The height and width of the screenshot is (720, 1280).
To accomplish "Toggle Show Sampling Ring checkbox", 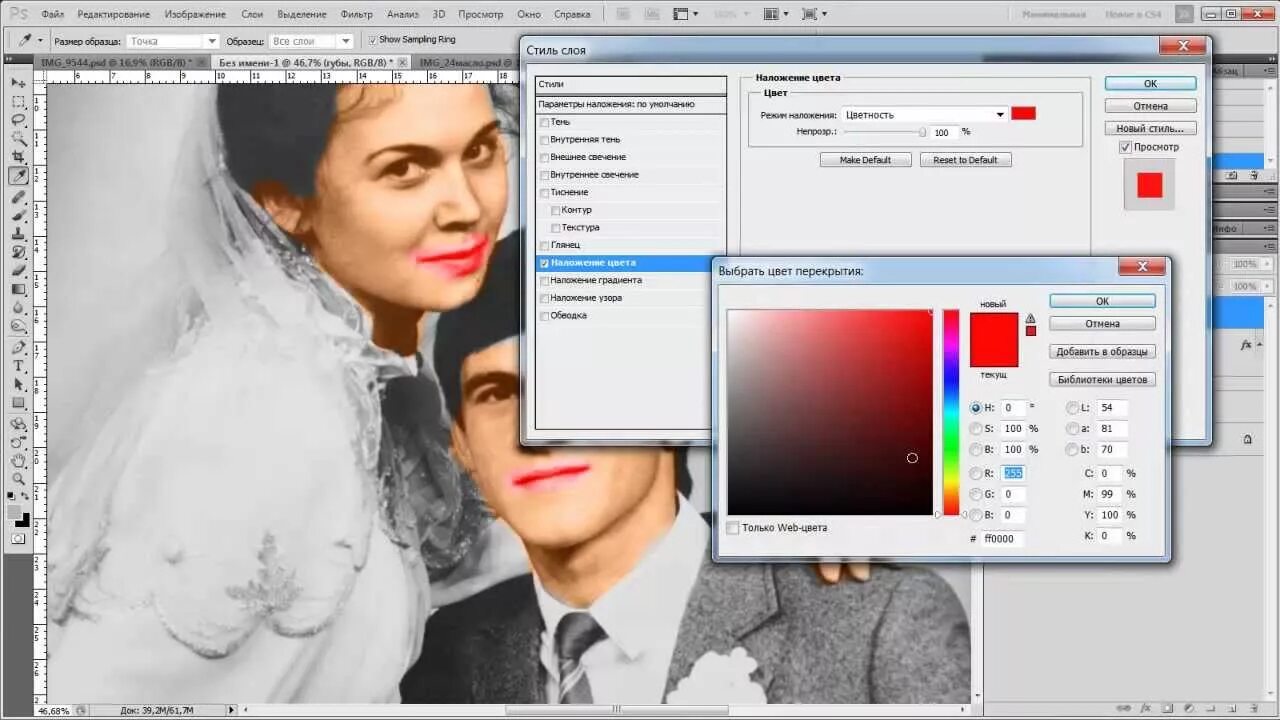I will tap(373, 40).
